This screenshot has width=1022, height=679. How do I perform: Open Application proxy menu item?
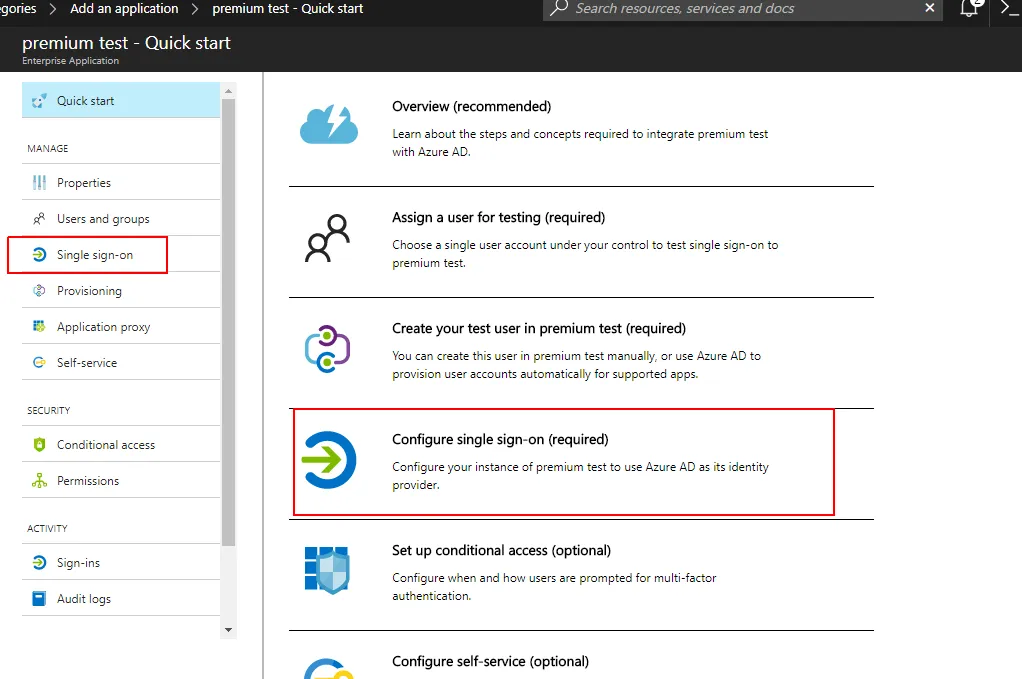point(121,326)
